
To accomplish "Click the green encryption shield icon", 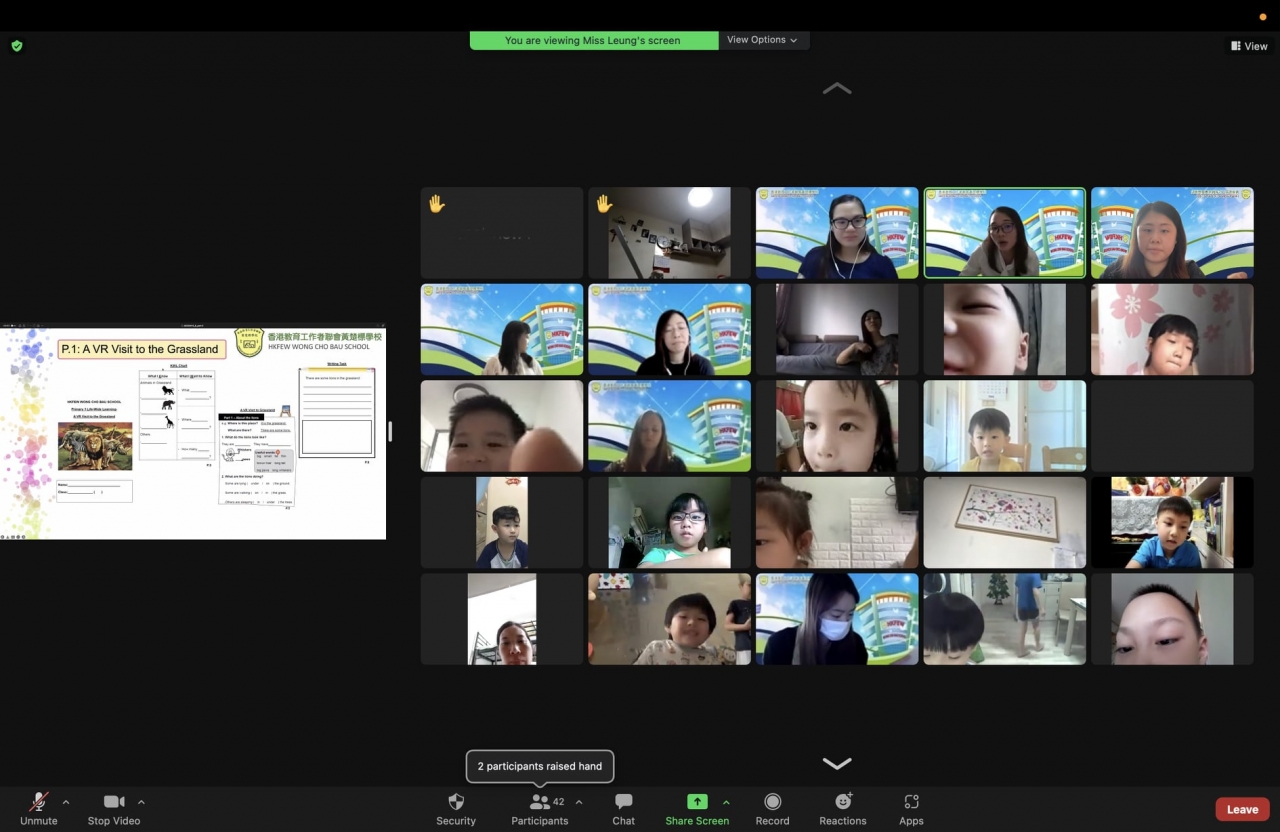I will tap(17, 46).
